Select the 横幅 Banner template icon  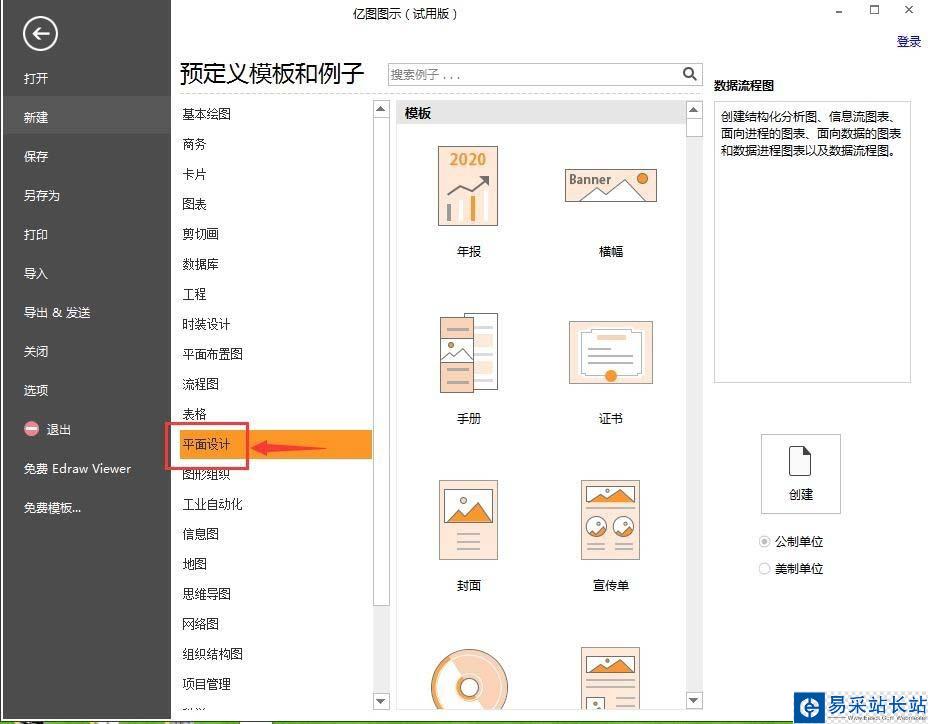coord(611,185)
